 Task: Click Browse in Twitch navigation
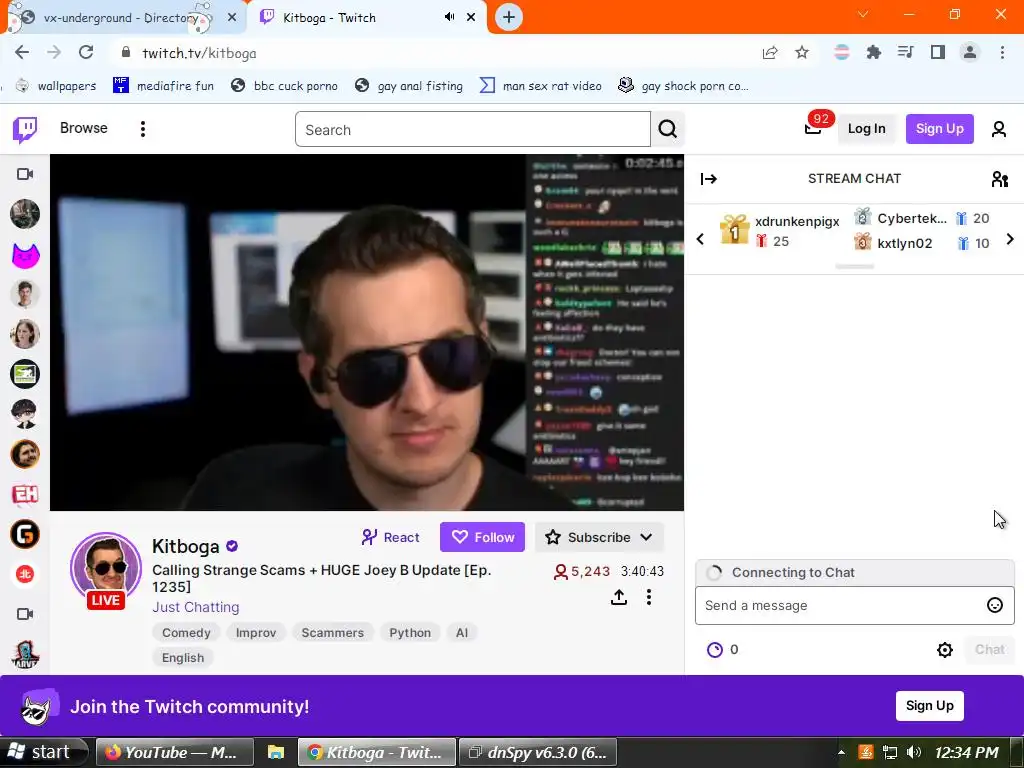tap(84, 128)
